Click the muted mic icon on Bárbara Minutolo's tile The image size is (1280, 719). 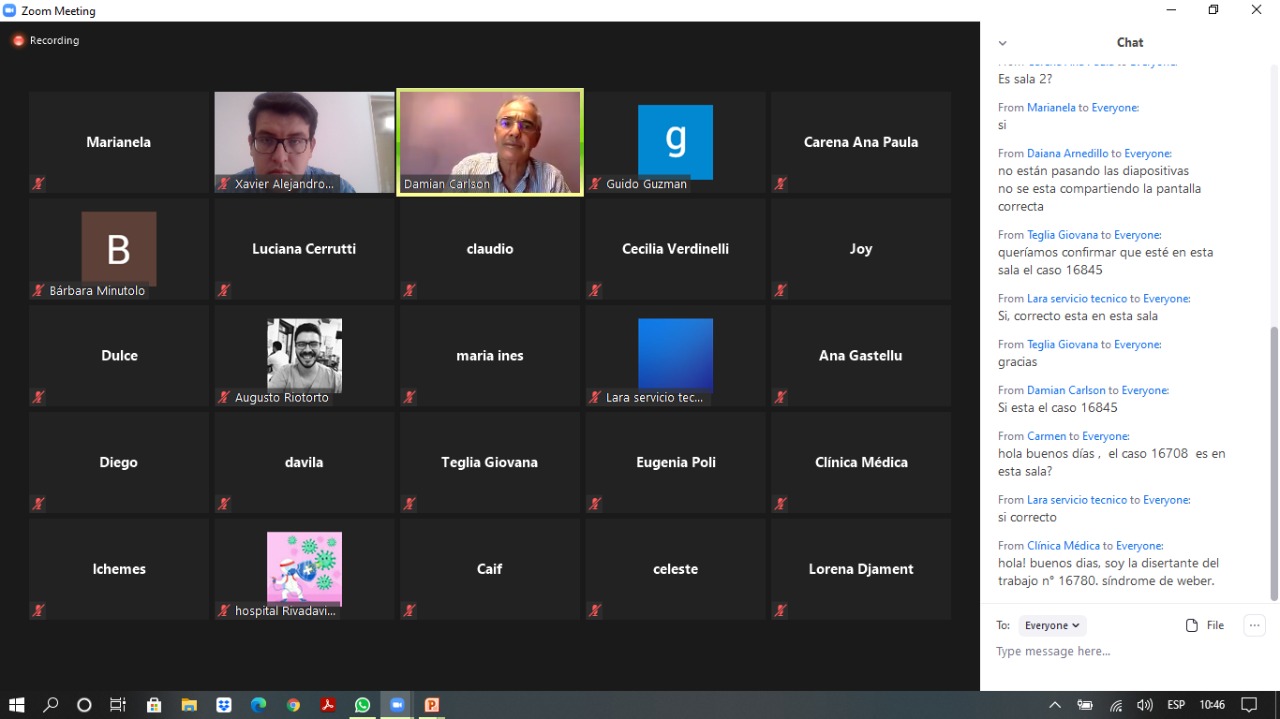pos(39,291)
